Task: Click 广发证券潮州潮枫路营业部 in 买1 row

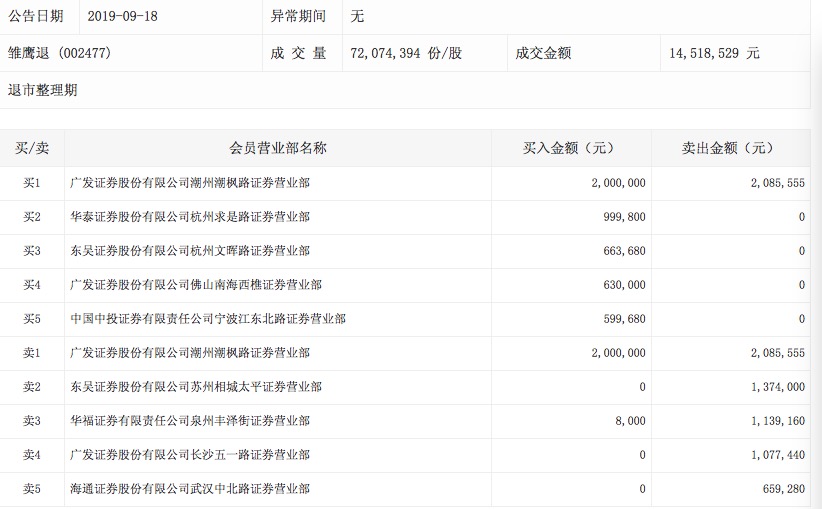Action: coord(190,183)
